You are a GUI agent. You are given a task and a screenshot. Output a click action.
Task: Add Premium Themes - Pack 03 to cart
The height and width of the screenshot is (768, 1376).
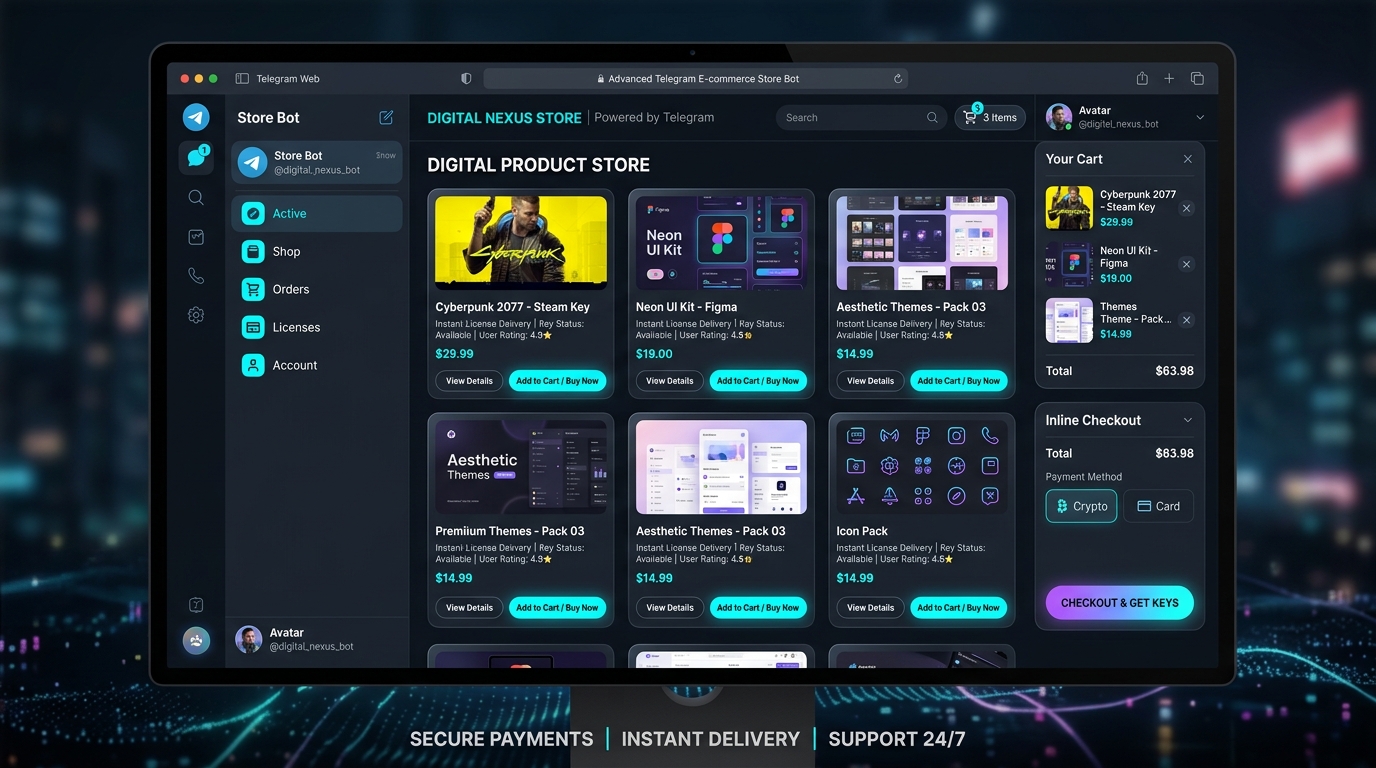(x=557, y=607)
